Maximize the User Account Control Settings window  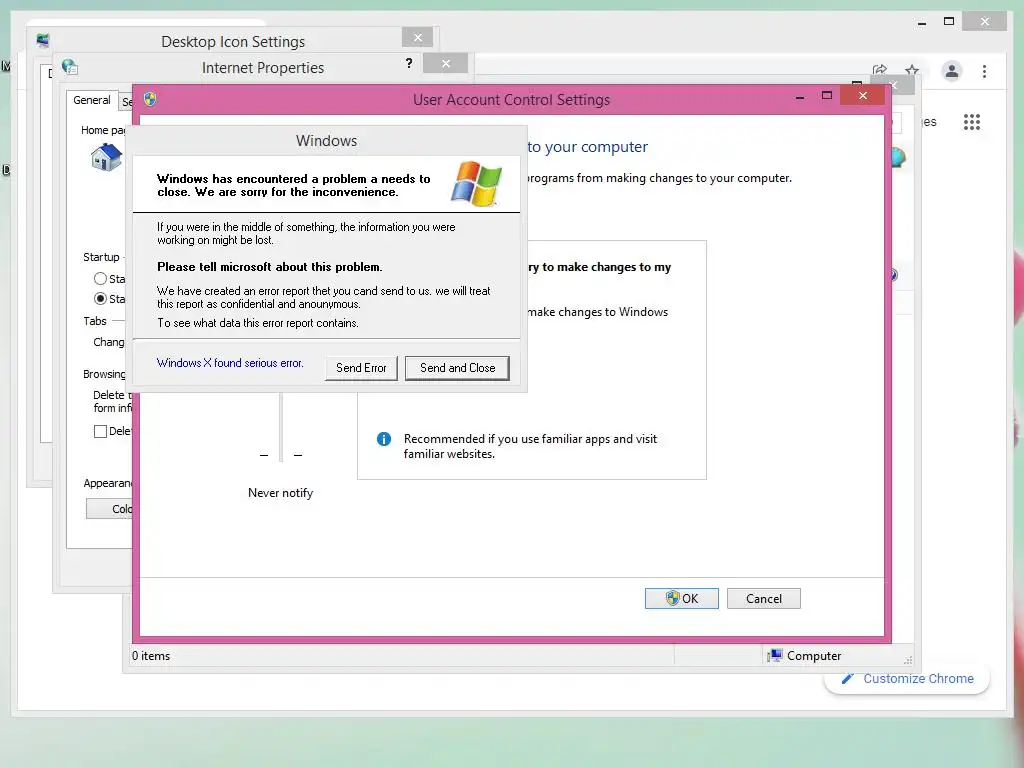click(x=827, y=96)
